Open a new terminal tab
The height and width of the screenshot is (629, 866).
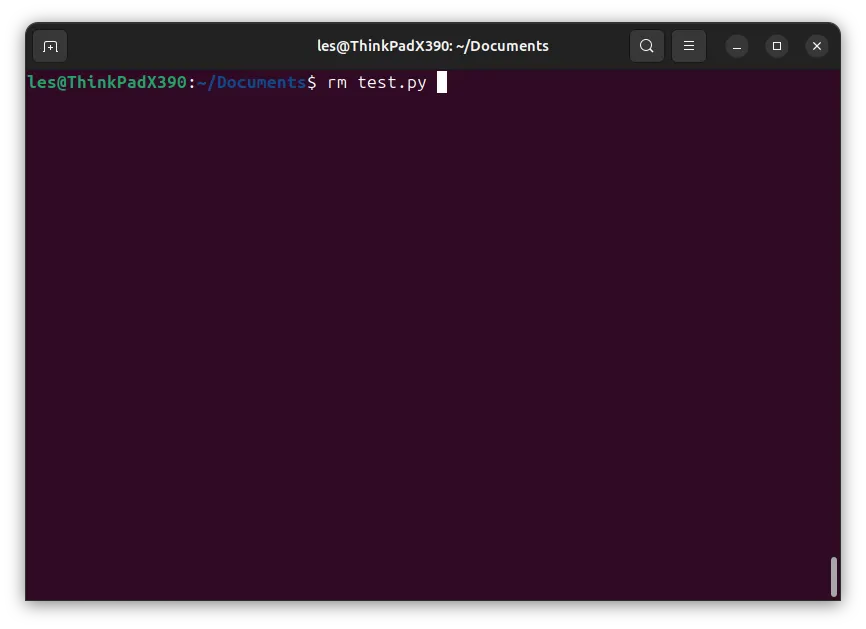tap(50, 46)
